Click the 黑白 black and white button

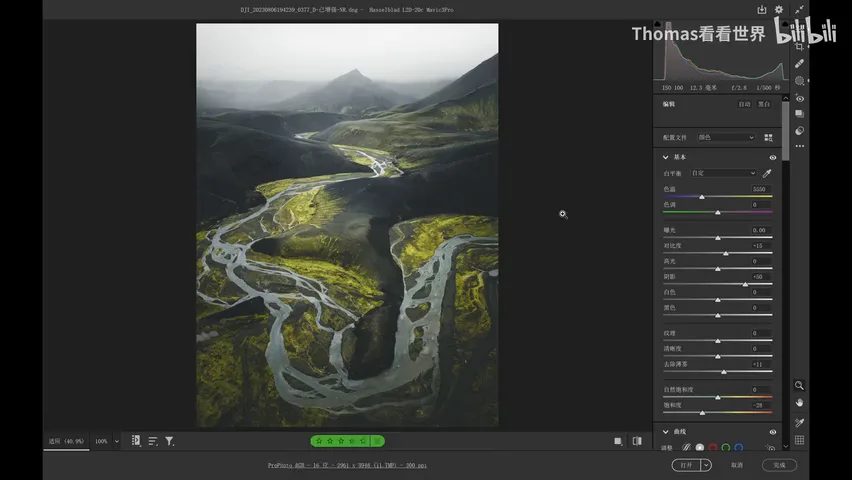coord(764,104)
